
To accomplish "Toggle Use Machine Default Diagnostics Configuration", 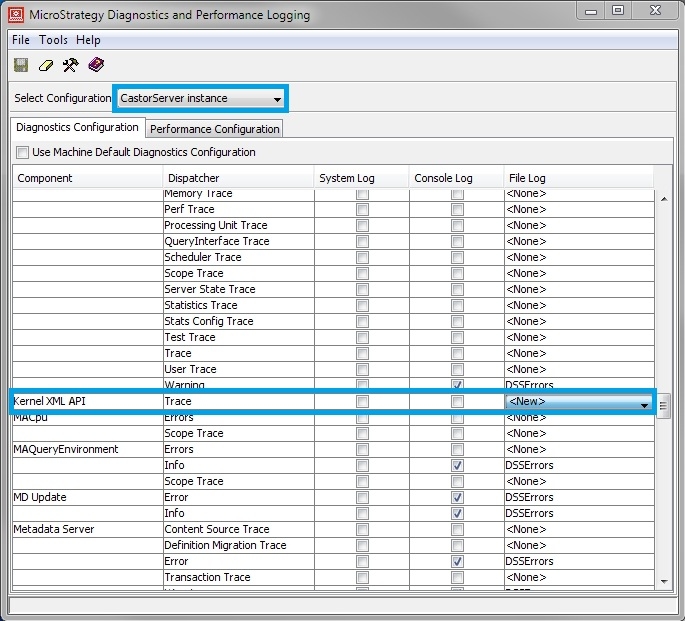I will pos(23,153).
